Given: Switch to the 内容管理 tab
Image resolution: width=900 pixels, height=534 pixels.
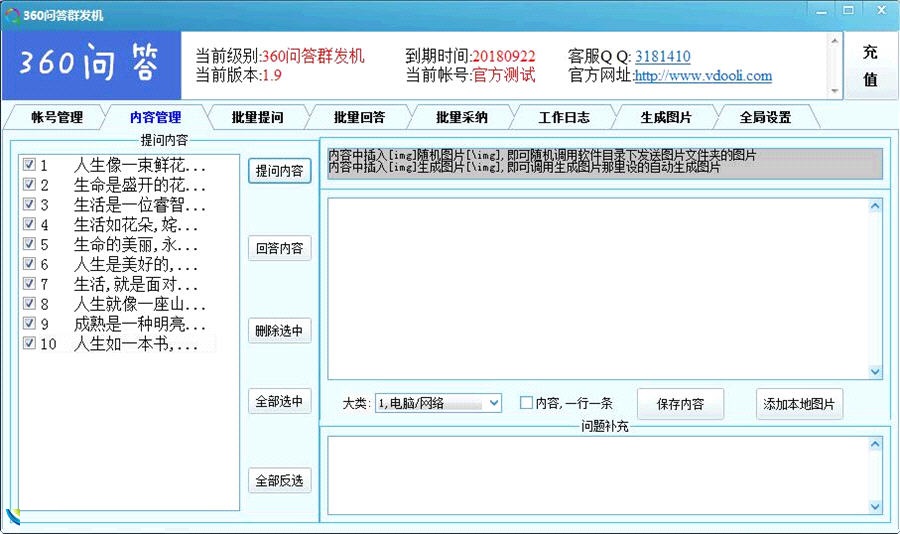Looking at the screenshot, I should tap(156, 118).
